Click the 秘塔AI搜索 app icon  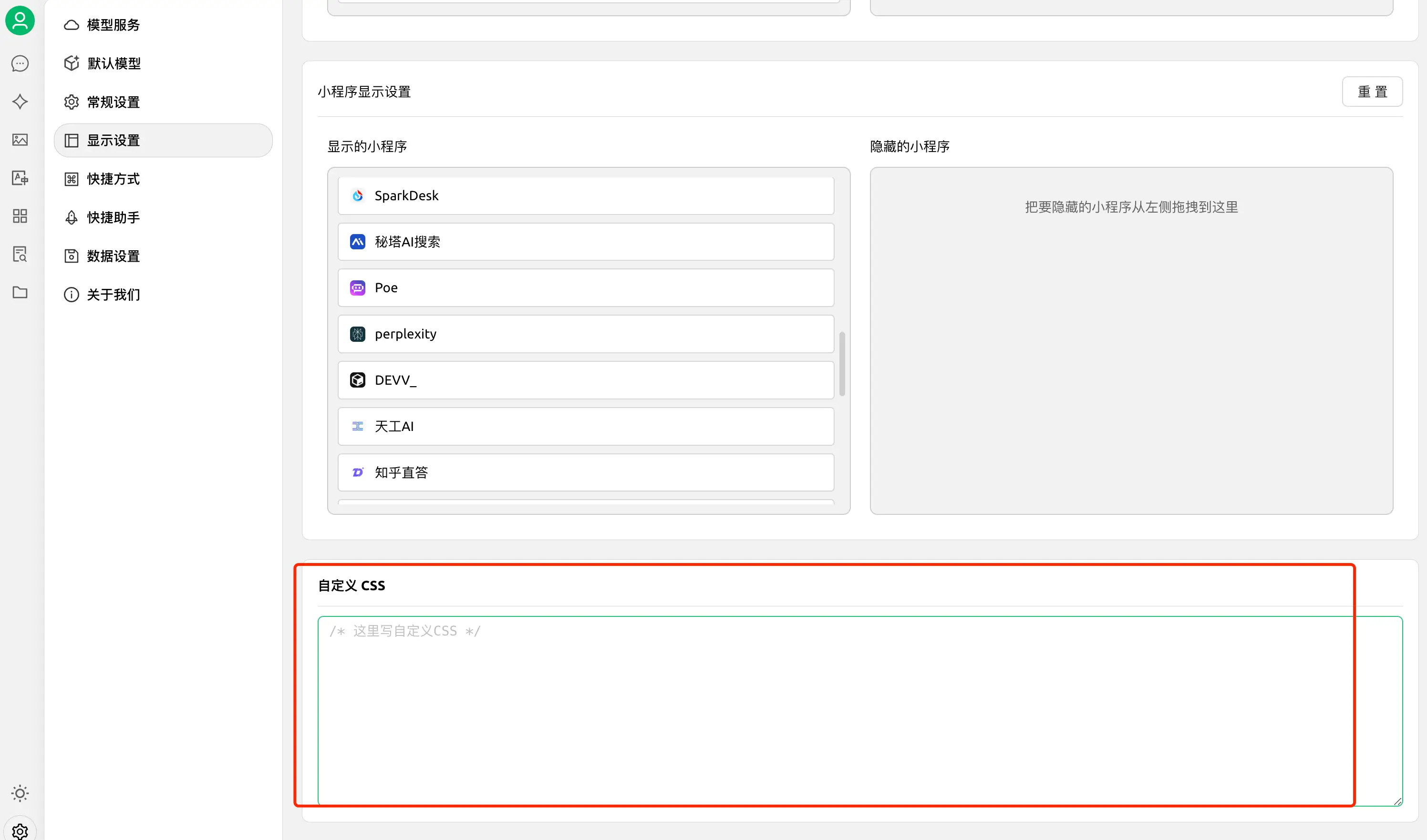(x=357, y=242)
